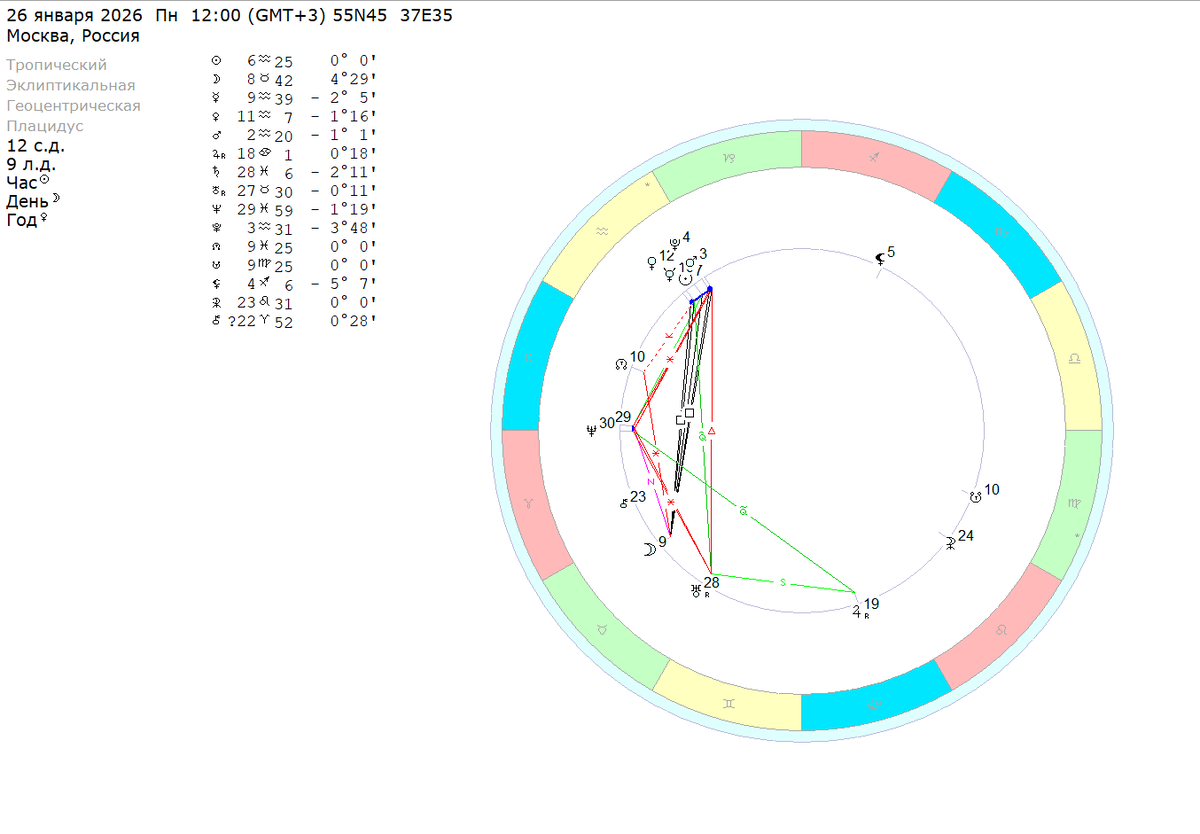Click the 'Плацидус' house system label
This screenshot has height=834, width=1200.
45,126
